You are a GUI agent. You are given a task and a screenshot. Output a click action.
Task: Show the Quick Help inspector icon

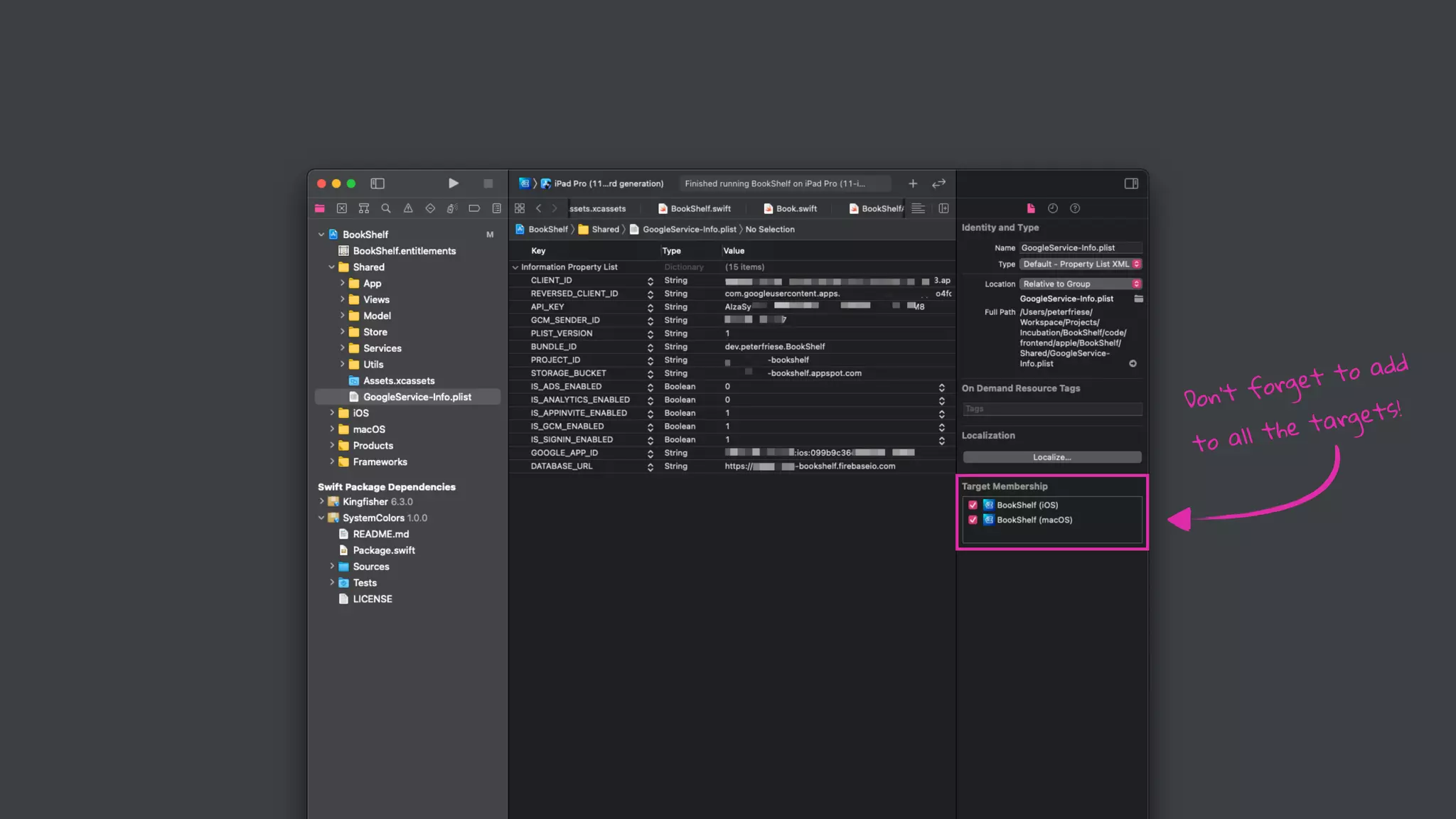click(x=1075, y=208)
